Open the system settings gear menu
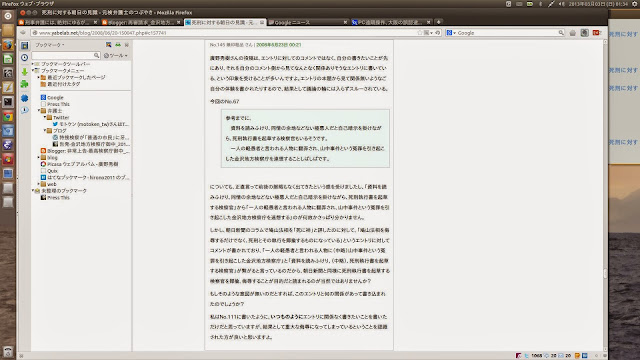The width and height of the screenshot is (640, 360). [x=635, y=4]
